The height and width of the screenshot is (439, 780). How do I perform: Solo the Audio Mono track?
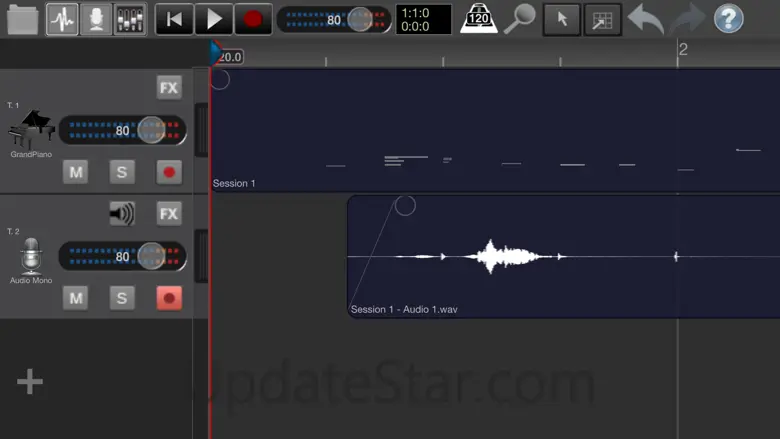[122, 298]
